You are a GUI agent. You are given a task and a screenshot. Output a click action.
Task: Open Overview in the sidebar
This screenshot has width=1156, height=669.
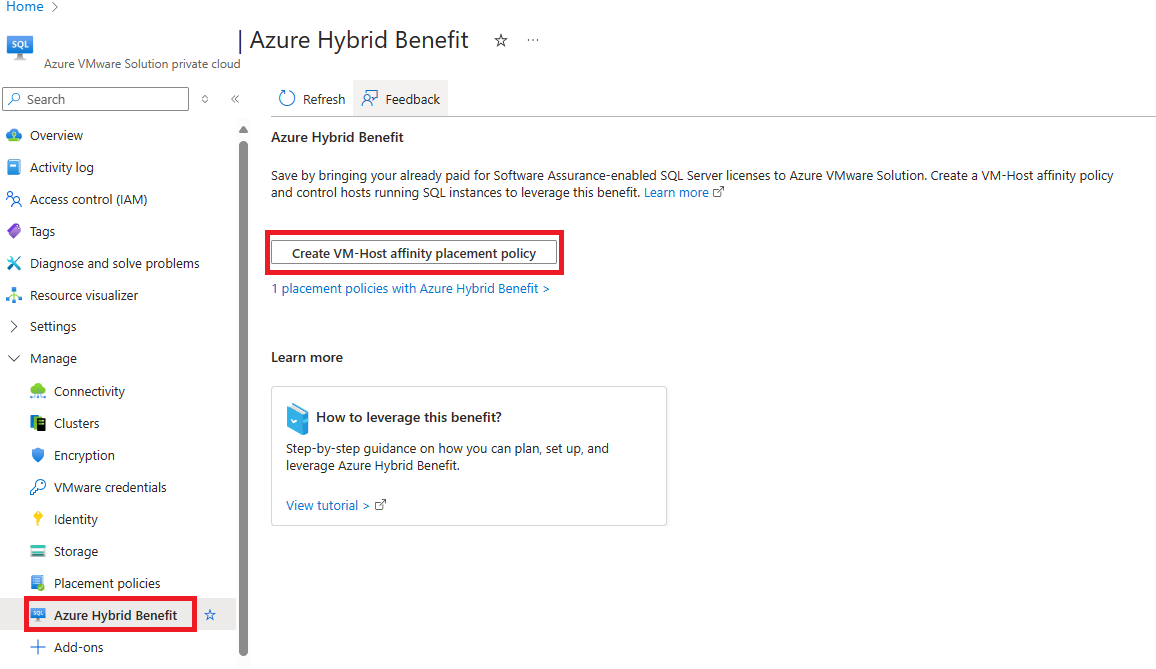[56, 136]
